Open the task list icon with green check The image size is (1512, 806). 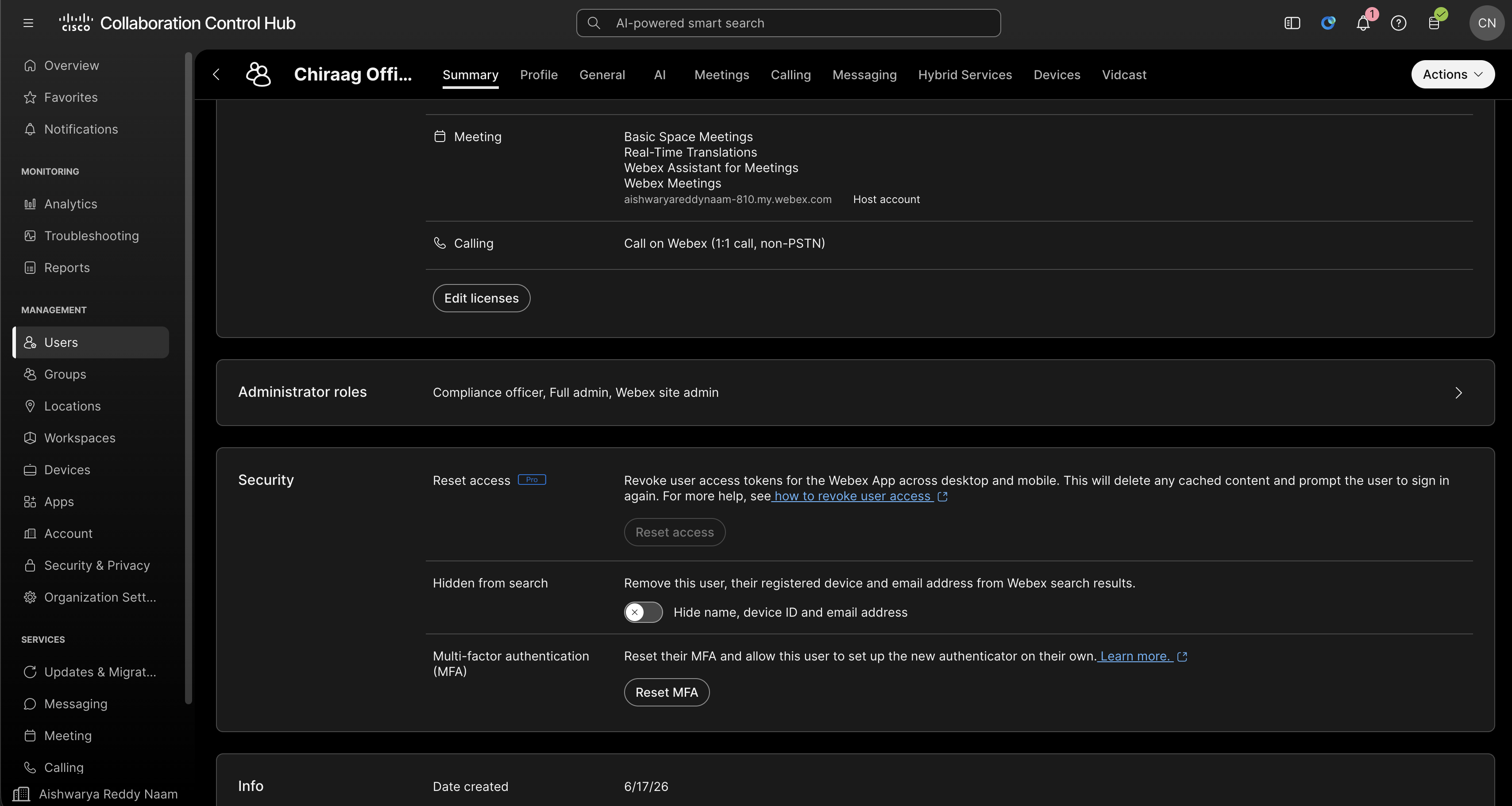click(1434, 23)
